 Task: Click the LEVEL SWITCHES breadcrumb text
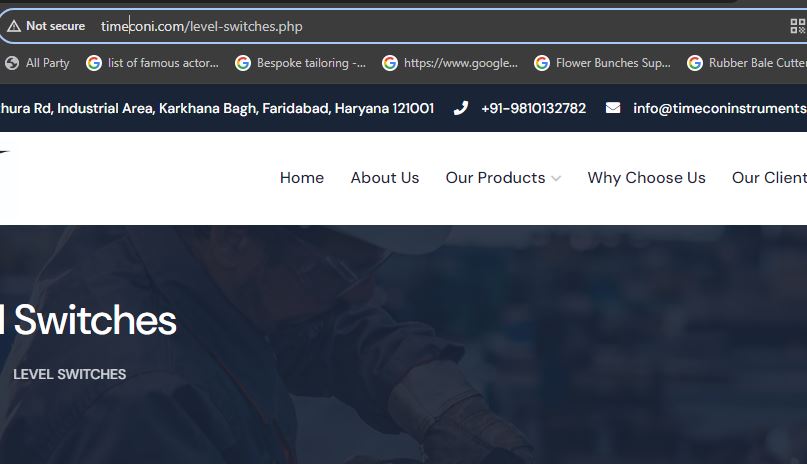click(x=69, y=374)
